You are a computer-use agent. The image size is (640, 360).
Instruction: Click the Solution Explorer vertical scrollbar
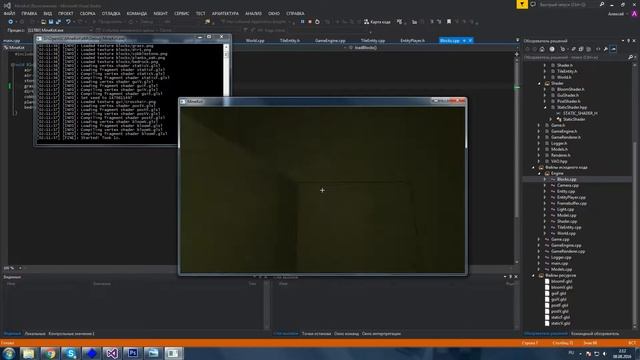(x=635, y=196)
